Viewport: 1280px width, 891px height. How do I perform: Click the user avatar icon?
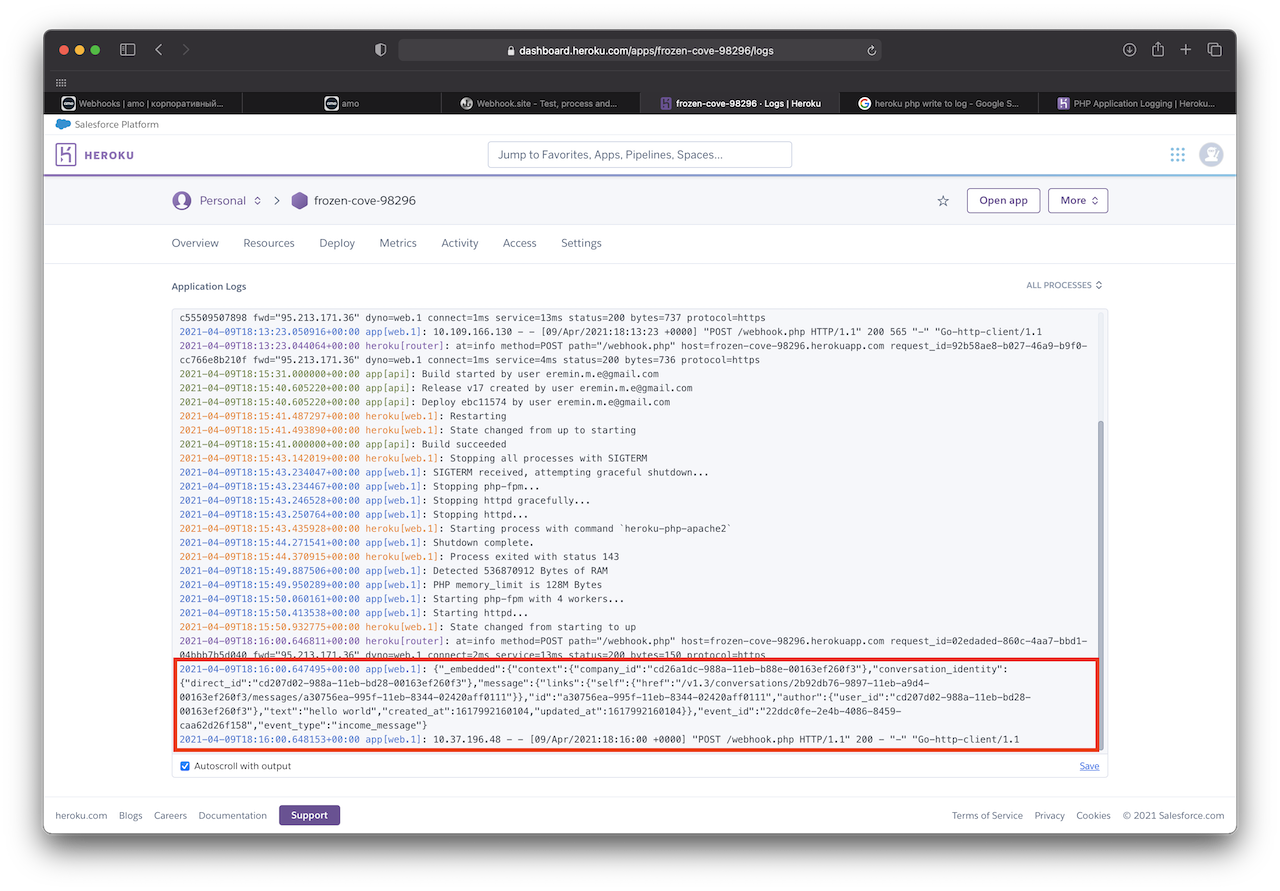coord(1211,154)
